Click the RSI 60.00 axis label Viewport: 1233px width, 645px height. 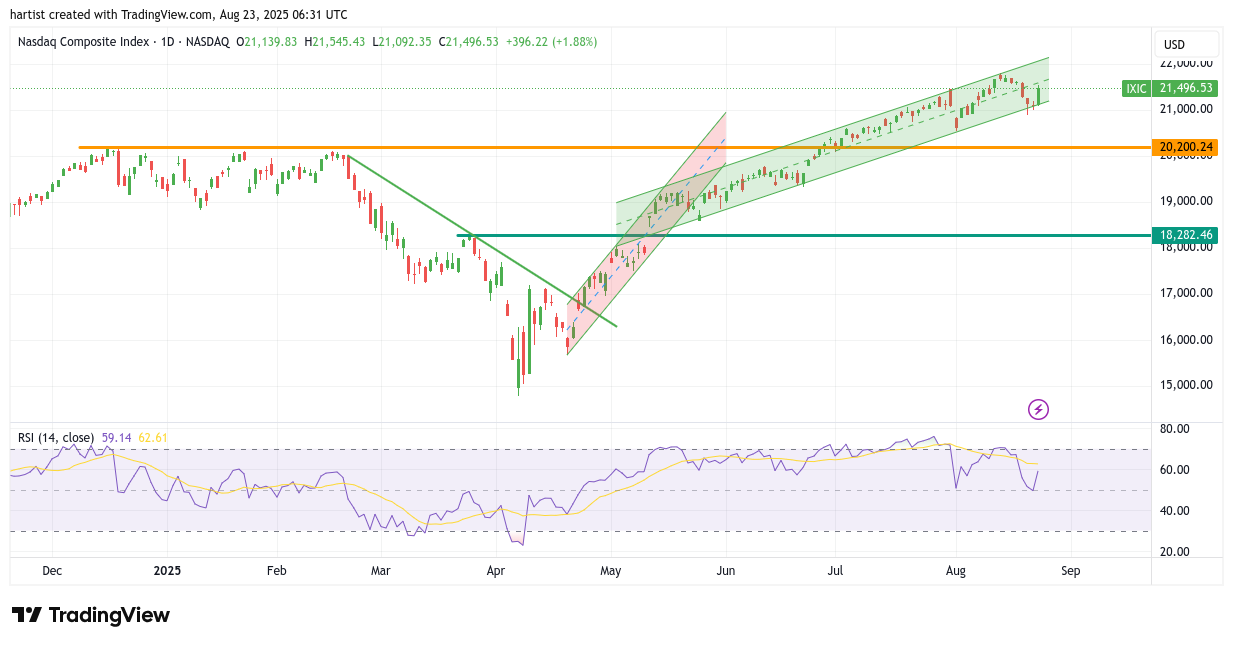(1175, 470)
